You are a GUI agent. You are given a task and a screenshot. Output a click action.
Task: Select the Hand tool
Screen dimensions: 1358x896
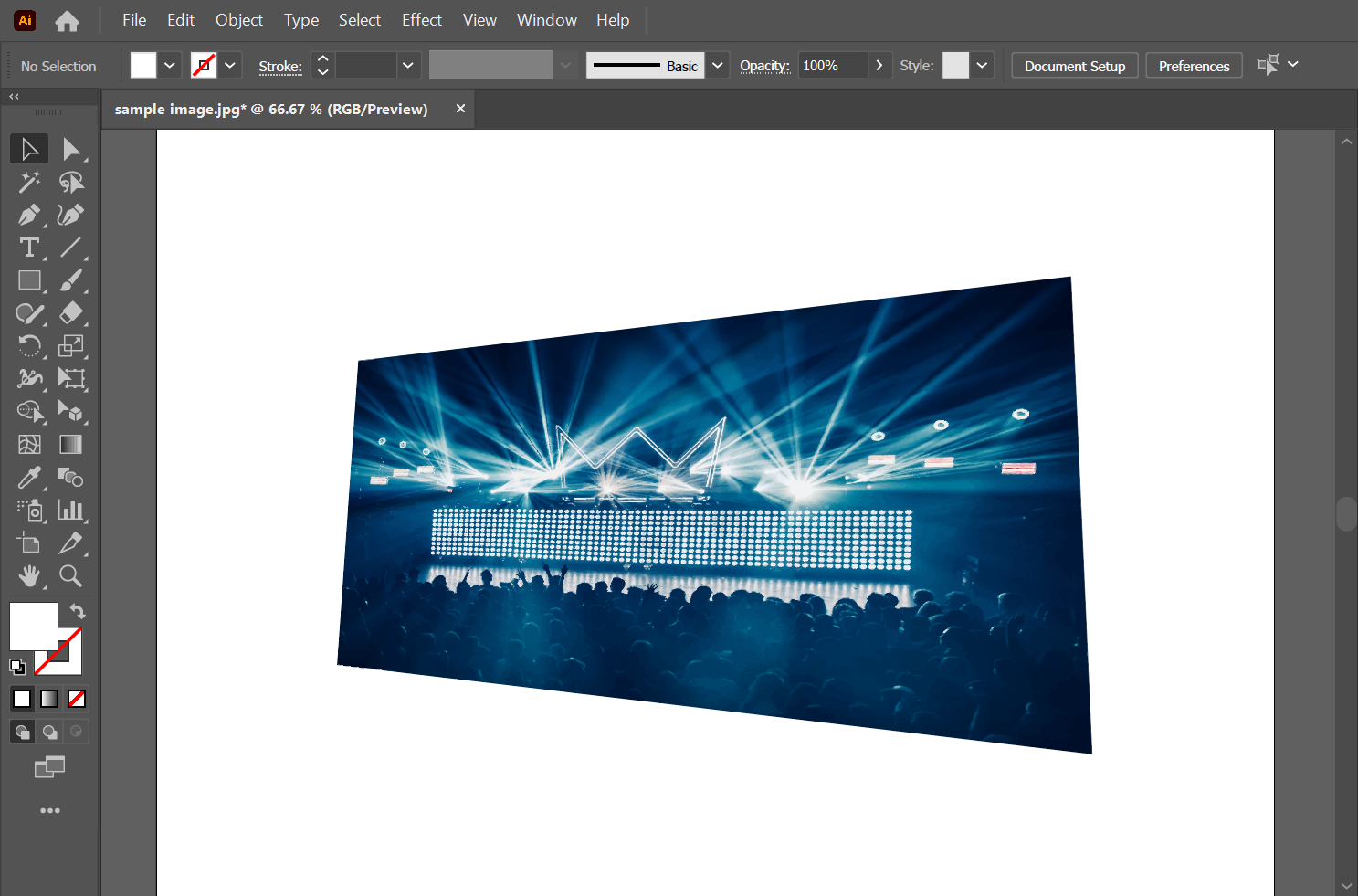(29, 575)
